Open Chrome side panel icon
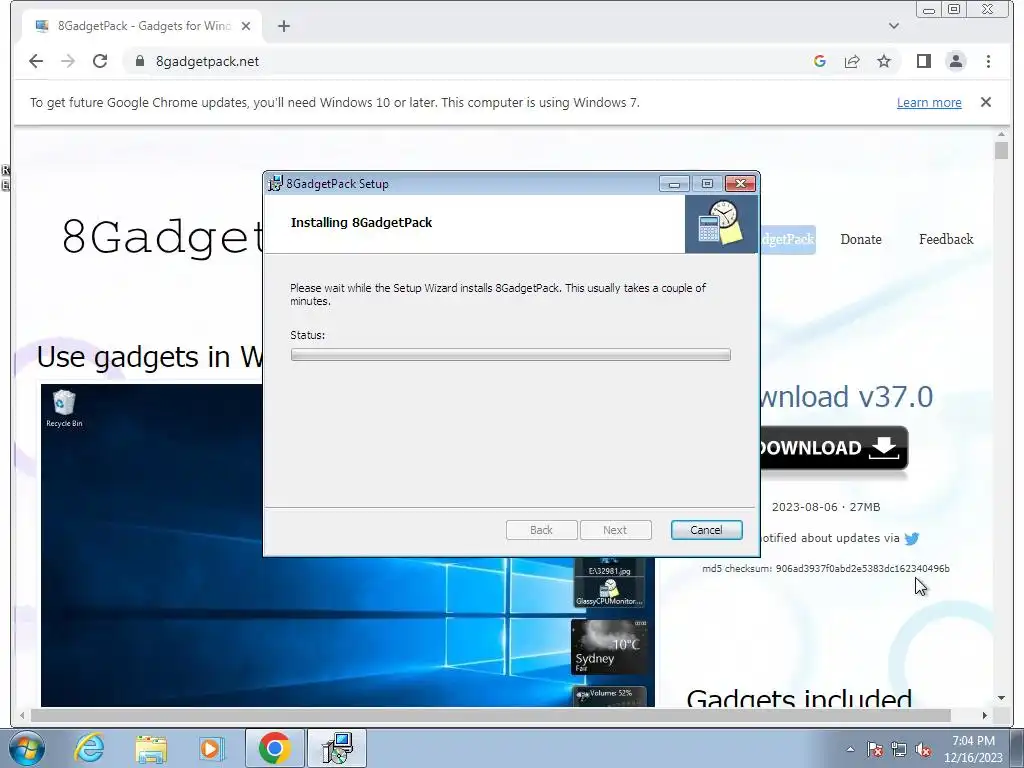The height and width of the screenshot is (768, 1024). (x=923, y=61)
